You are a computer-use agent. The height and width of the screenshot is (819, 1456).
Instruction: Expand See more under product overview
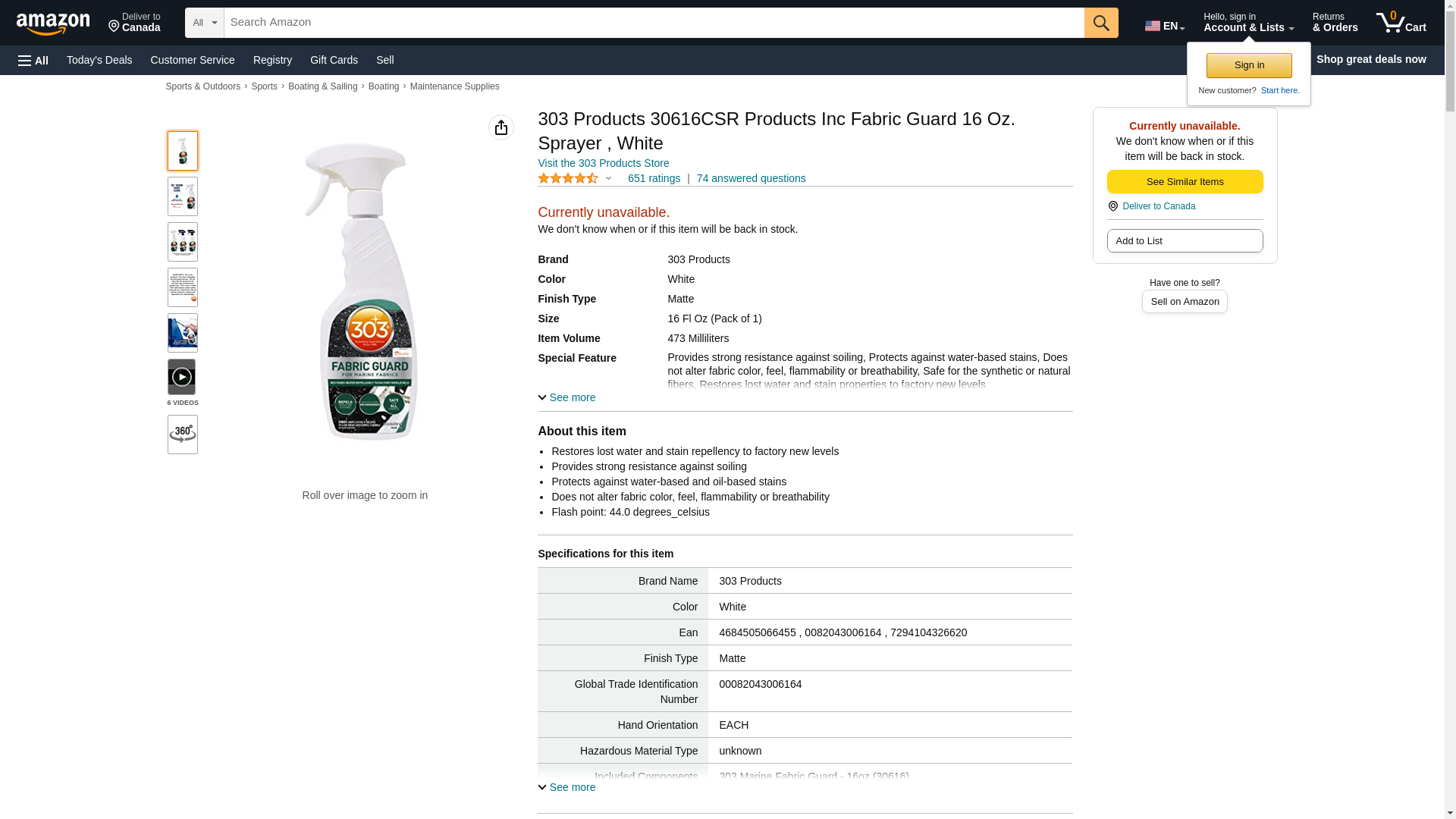566,397
